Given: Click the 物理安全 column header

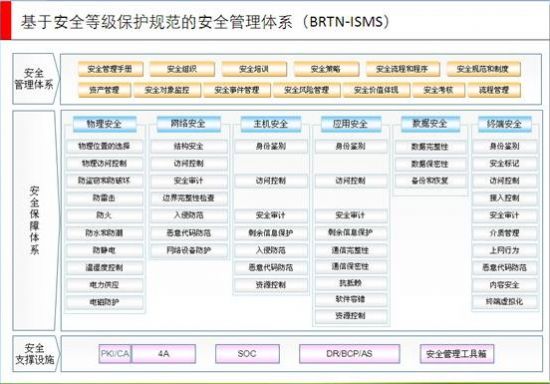Looking at the screenshot, I should click(105, 124).
